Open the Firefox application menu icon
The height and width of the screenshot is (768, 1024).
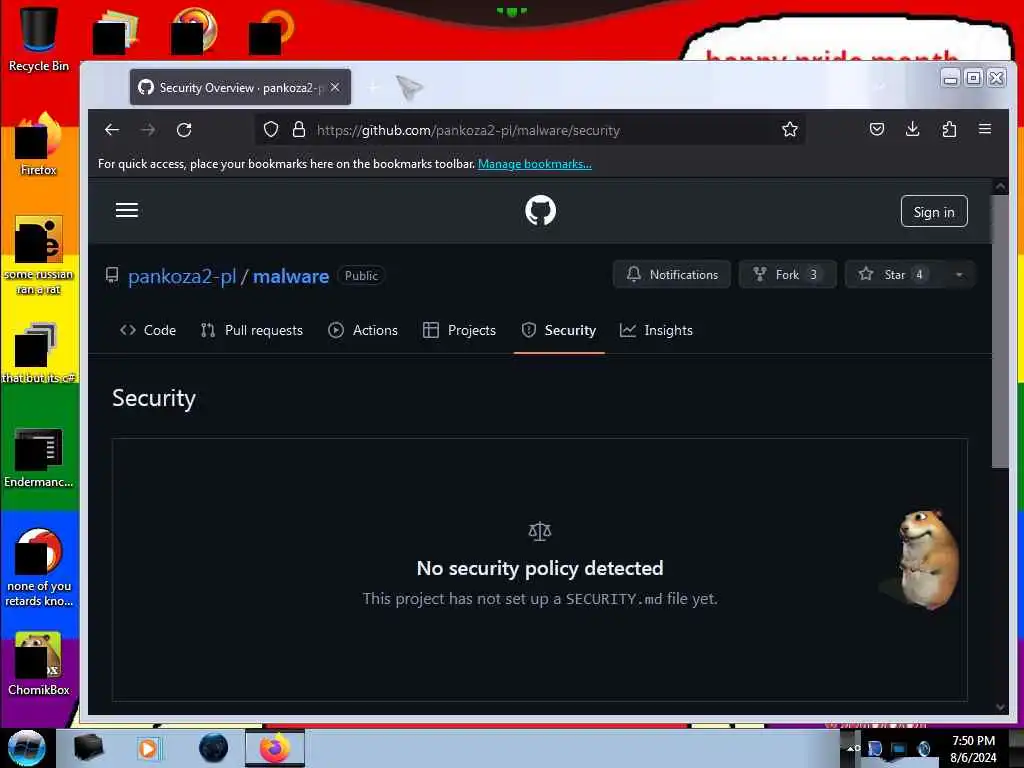click(985, 129)
